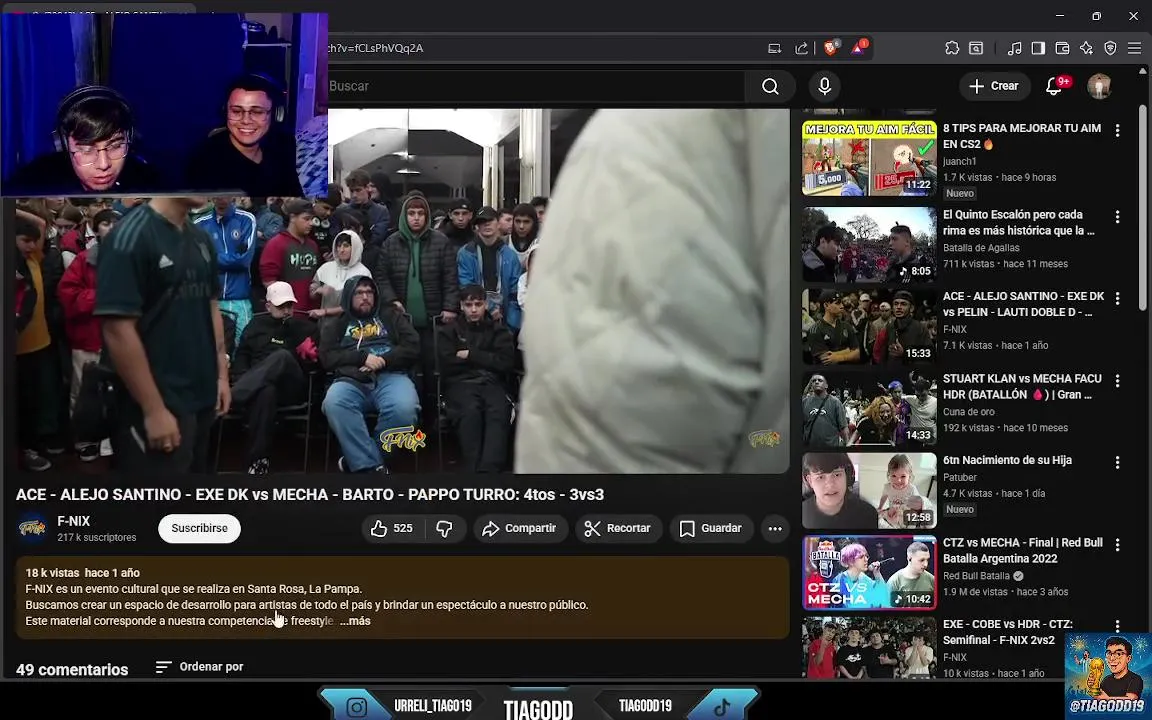Screen dimensions: 1152x720
Task: Share the video via Compartir
Action: 519,528
